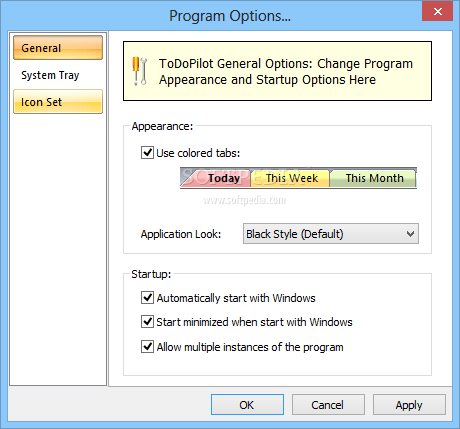Open the Application Look dropdown
460x429 pixels.
pyautogui.click(x=331, y=234)
